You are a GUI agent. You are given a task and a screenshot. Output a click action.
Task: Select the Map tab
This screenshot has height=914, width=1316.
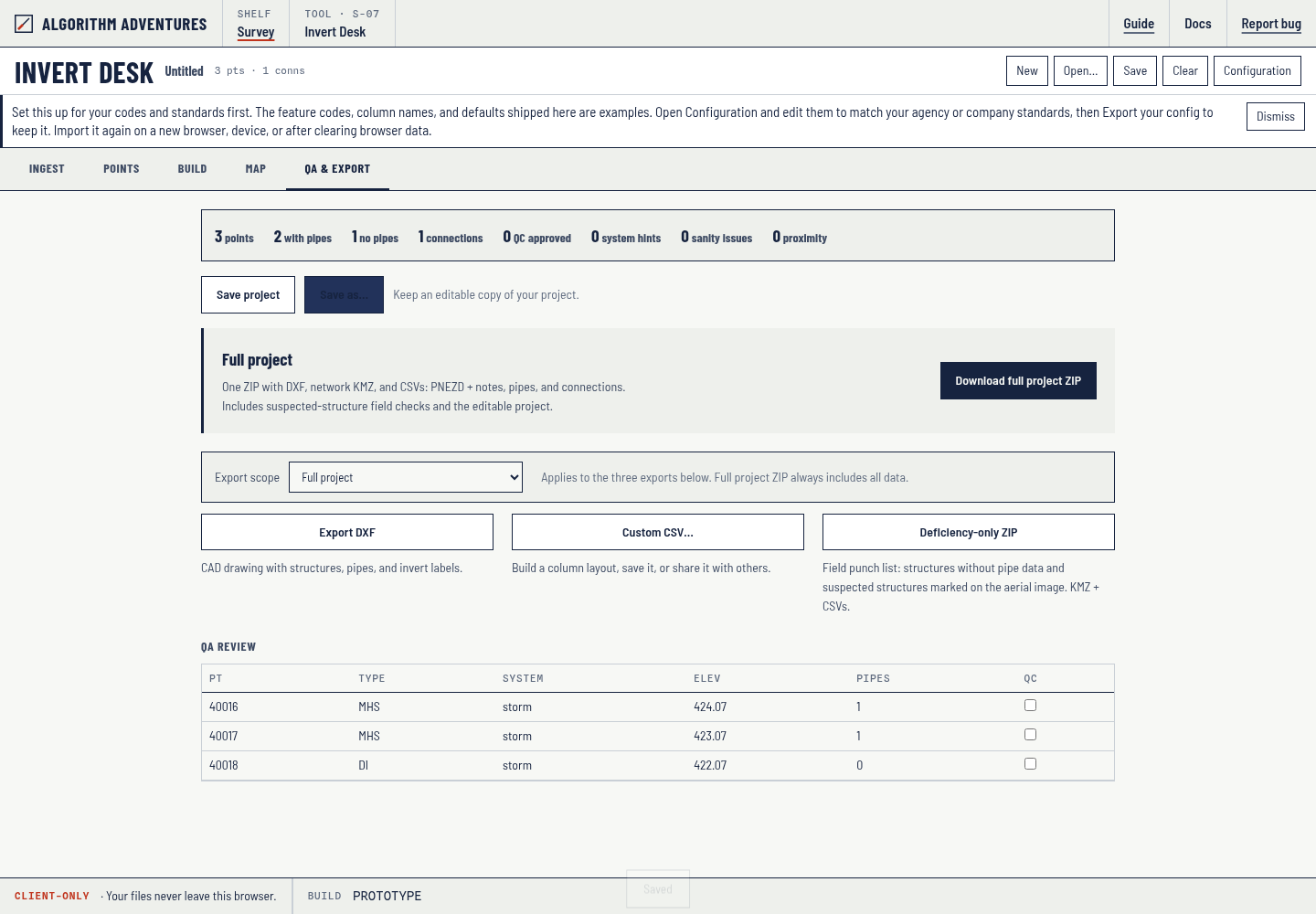256,169
